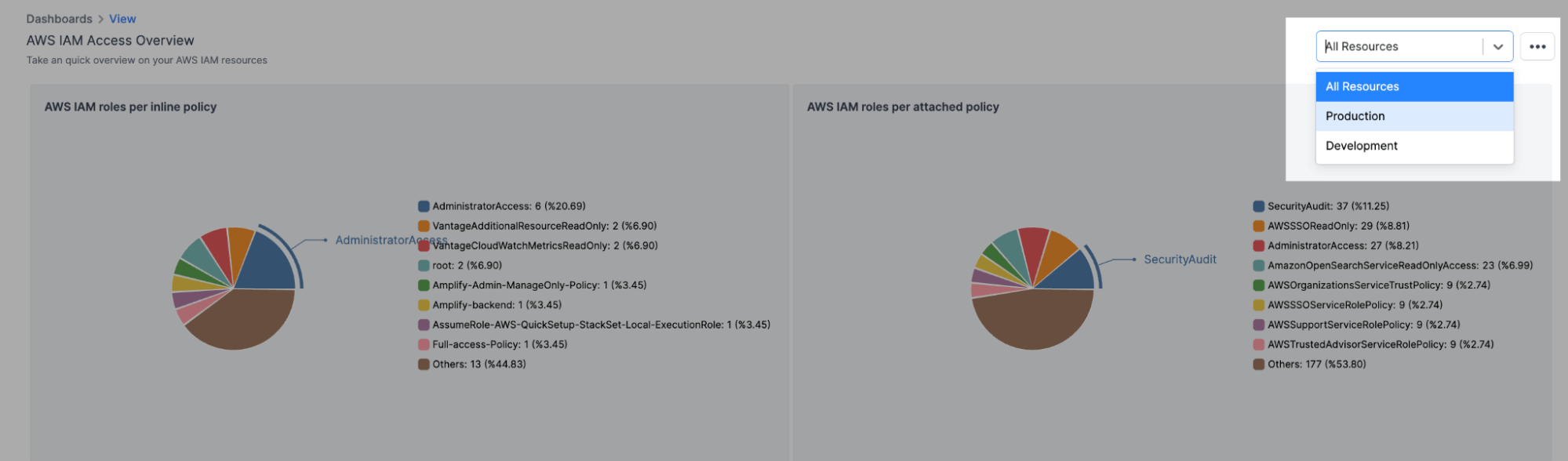This screenshot has height=461, width=1568.
Task: Click the View link in the breadcrumb
Action: pos(122,18)
